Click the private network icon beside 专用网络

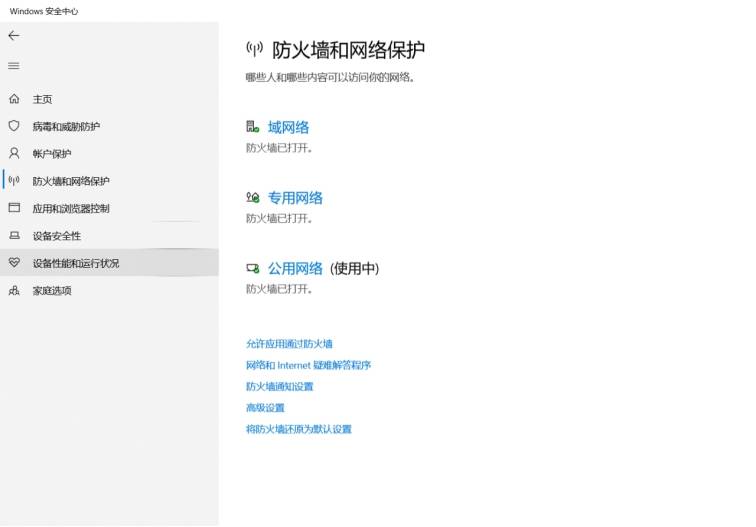point(253,197)
